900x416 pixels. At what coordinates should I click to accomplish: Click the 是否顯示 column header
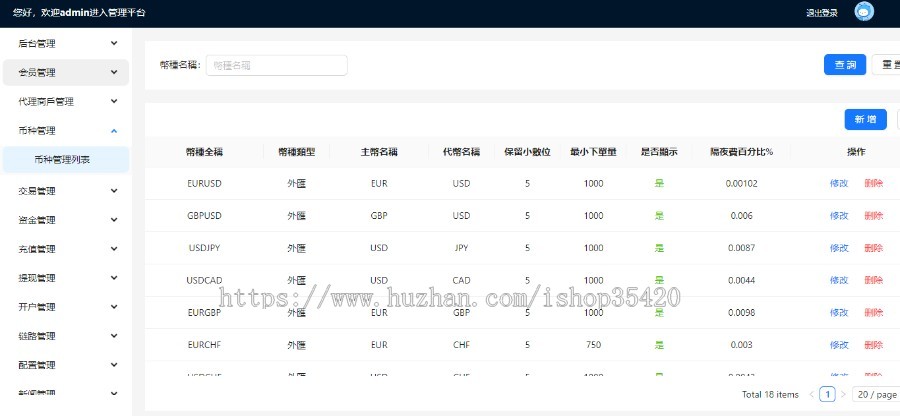pos(660,152)
